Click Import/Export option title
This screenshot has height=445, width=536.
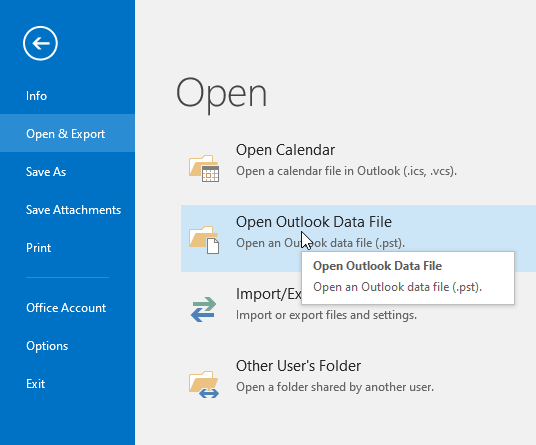click(x=269, y=294)
